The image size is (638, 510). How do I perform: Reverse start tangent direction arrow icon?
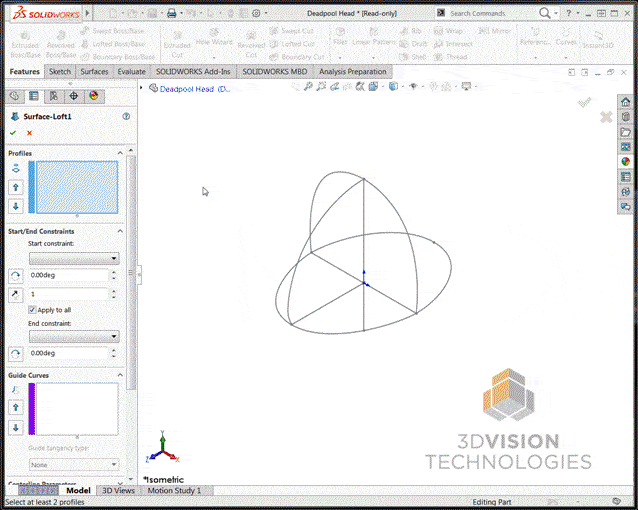point(15,294)
